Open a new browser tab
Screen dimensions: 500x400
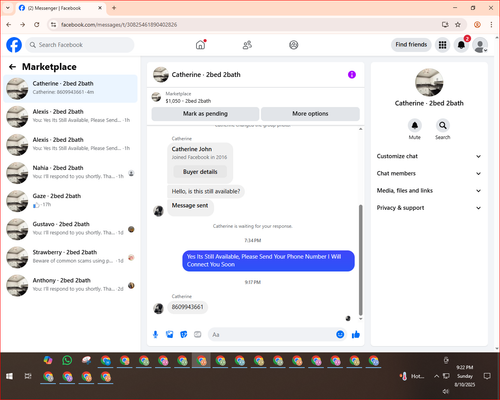click(114, 8)
